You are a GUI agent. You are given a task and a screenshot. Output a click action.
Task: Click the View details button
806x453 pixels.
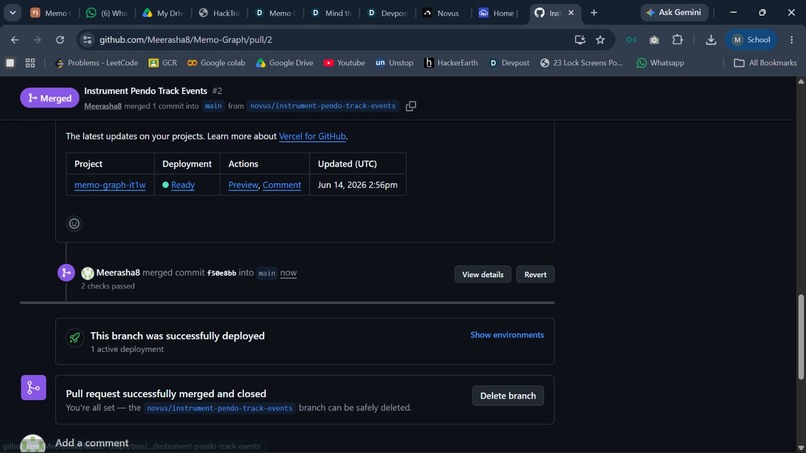click(x=483, y=275)
